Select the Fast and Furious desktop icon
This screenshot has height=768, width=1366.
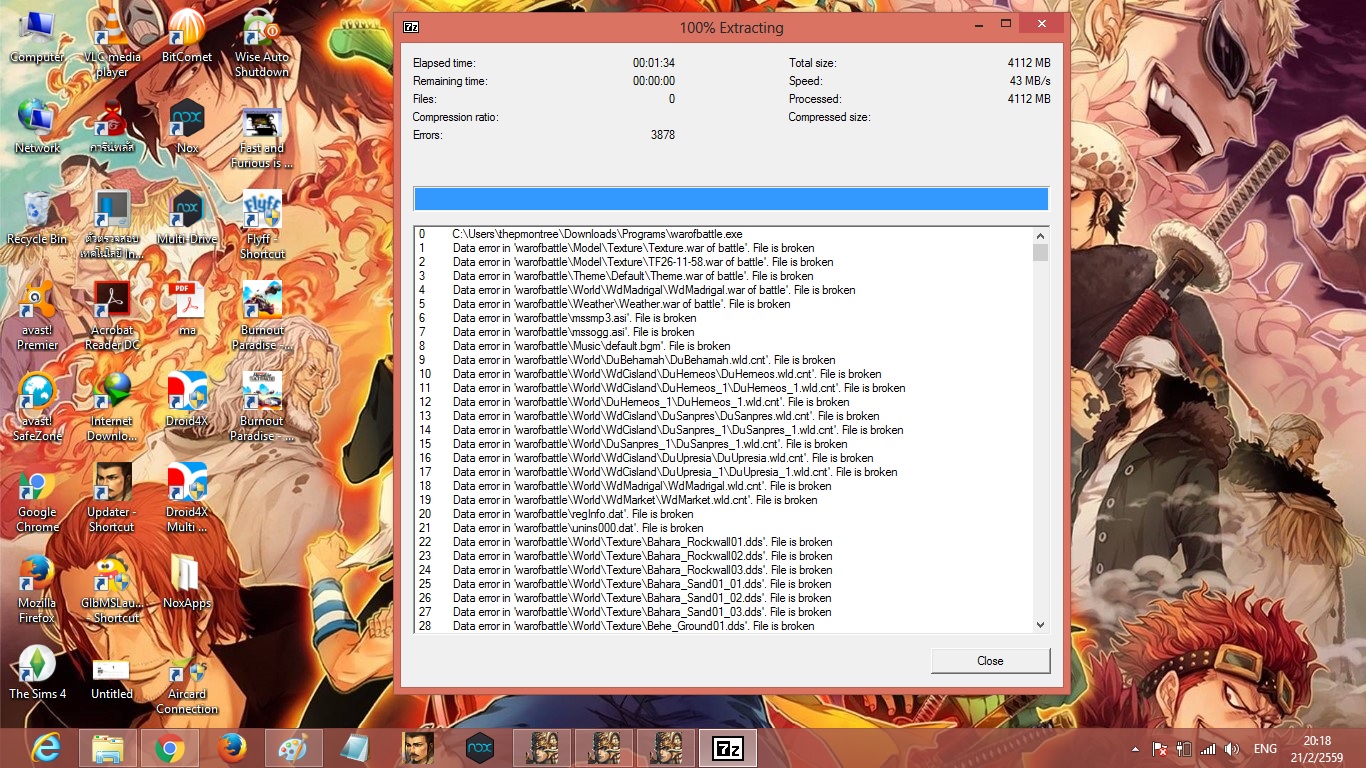[x=264, y=137]
